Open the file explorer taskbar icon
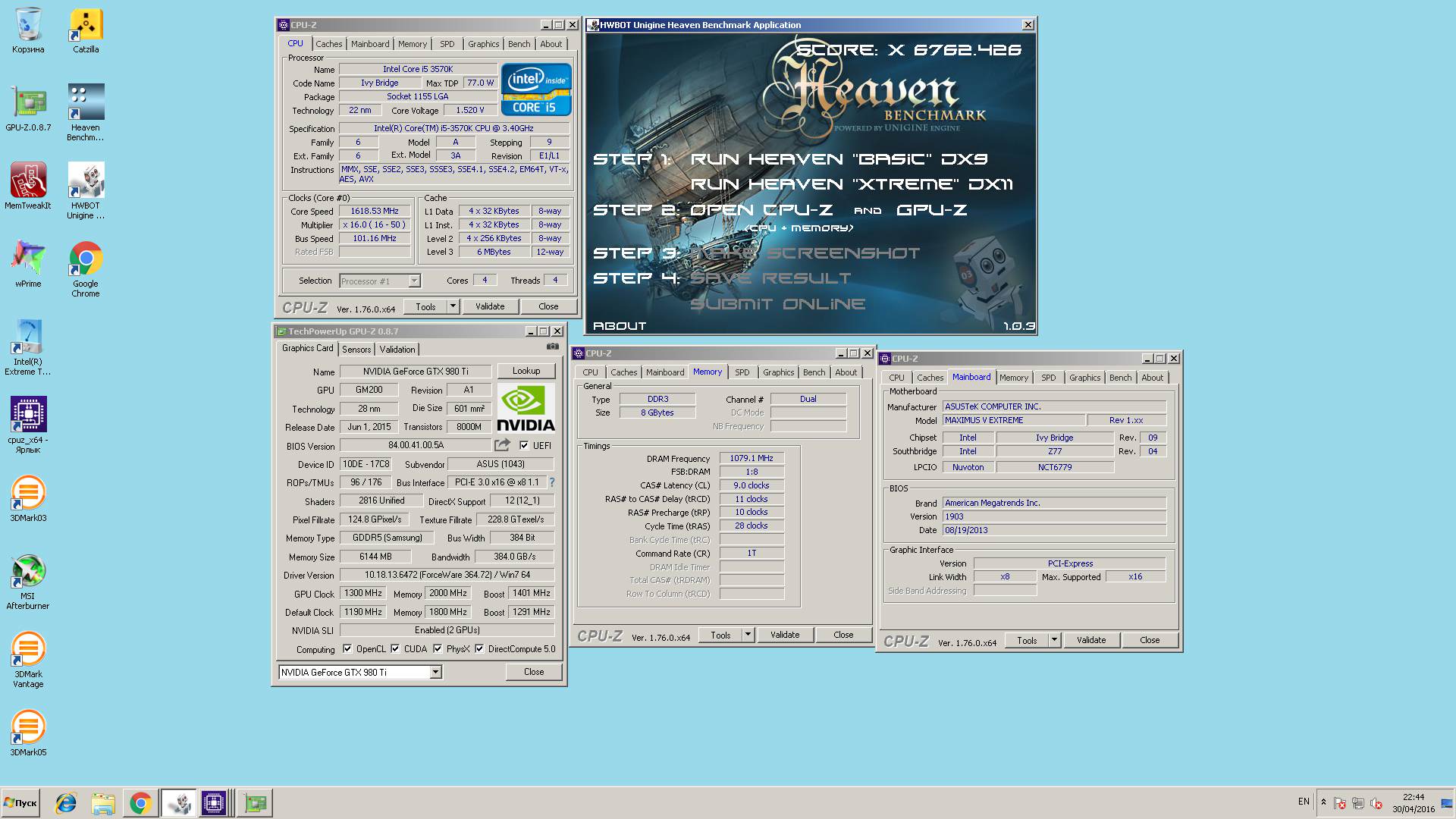 click(102, 802)
